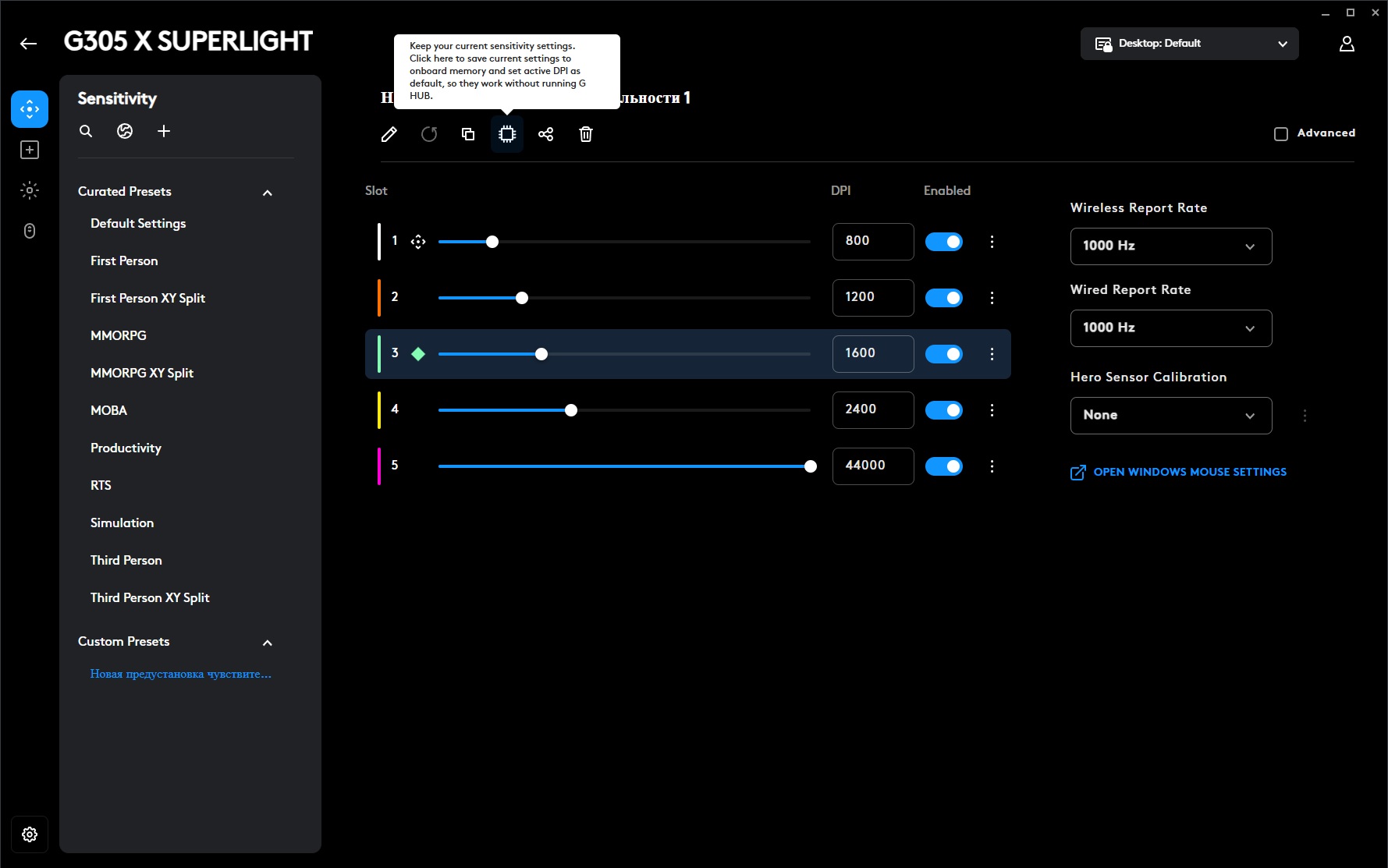Click the 44000 DPI input field
Viewport: 1388px width, 868px height.
(873, 466)
